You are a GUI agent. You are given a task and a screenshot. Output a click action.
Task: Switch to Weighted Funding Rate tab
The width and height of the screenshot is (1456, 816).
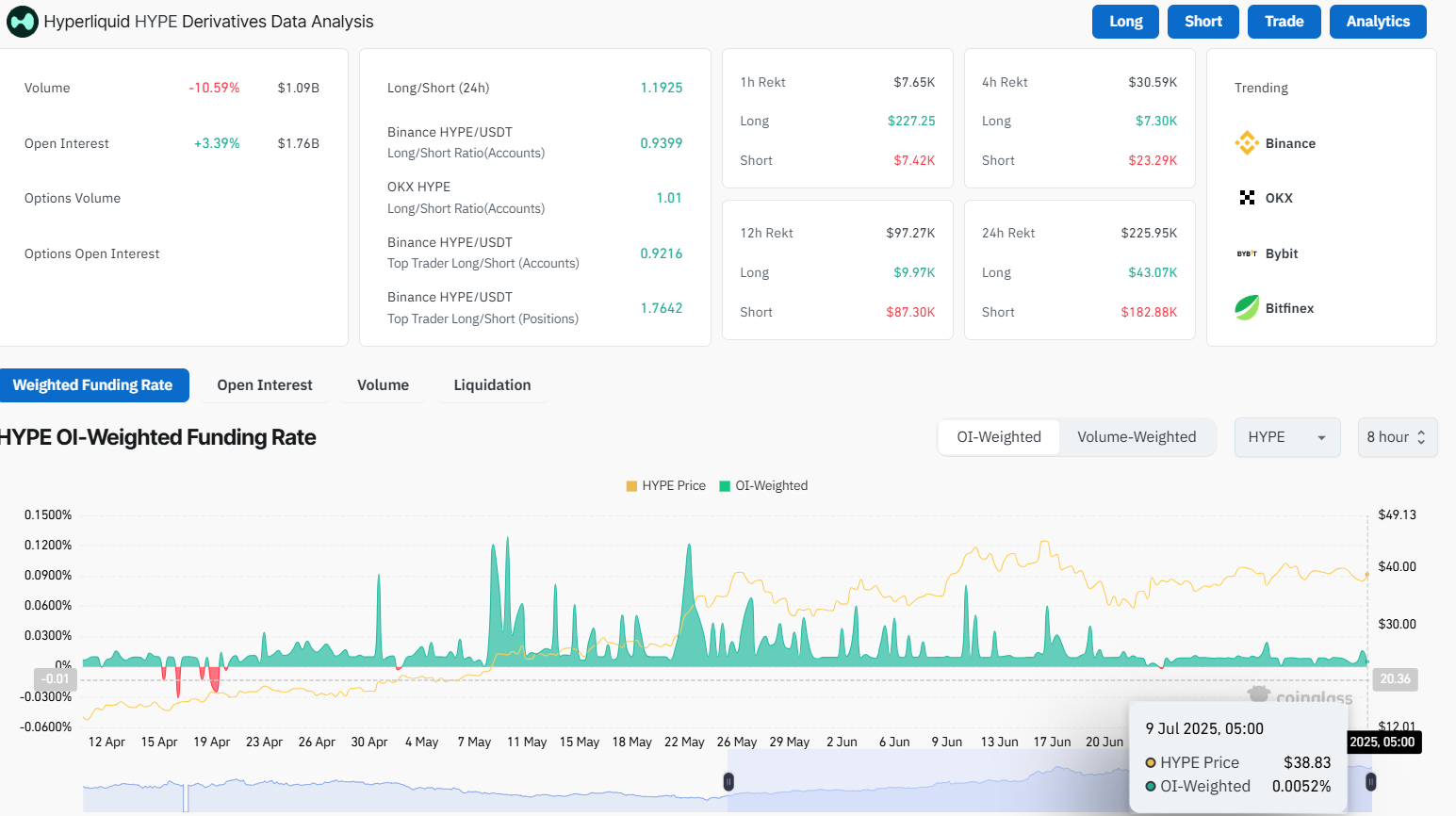[x=93, y=385]
